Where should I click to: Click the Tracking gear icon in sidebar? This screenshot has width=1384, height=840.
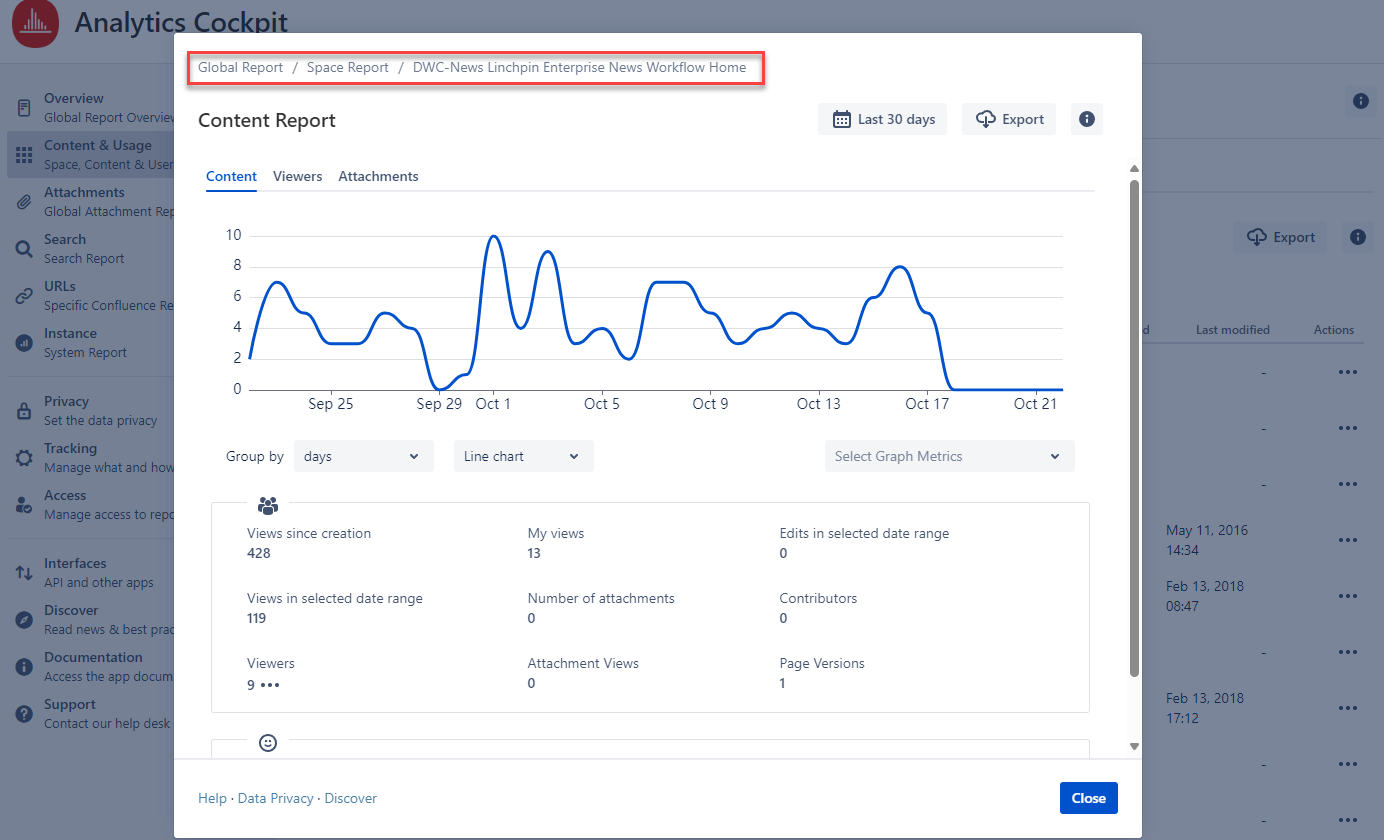pos(24,458)
